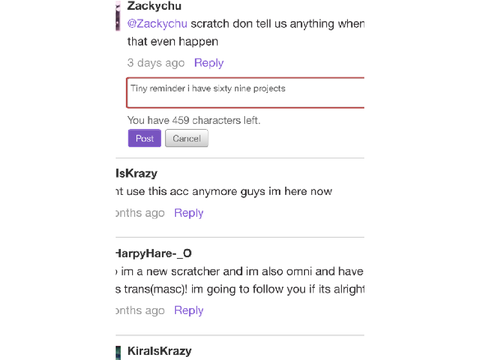Cancel the comment reply
The width and height of the screenshot is (480, 360).
pos(187,138)
